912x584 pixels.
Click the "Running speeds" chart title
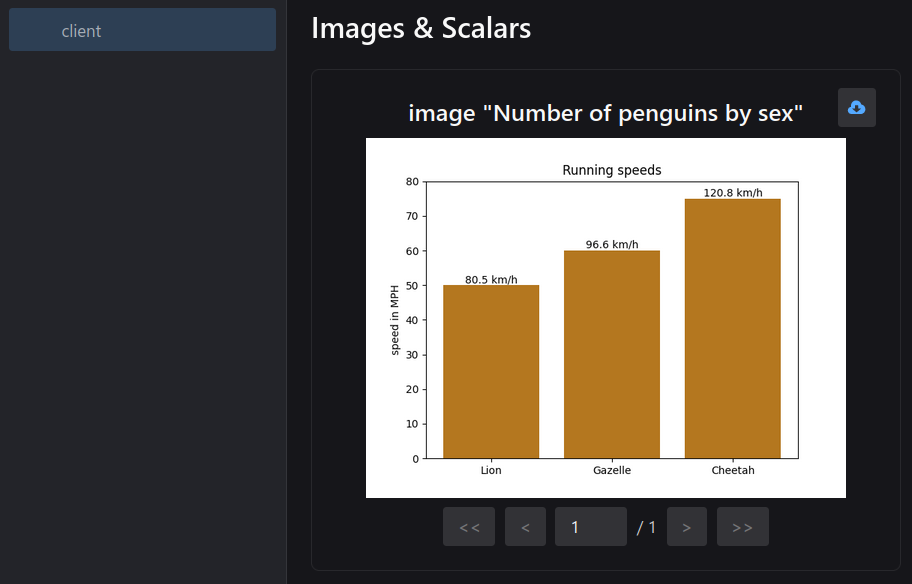(x=612, y=170)
